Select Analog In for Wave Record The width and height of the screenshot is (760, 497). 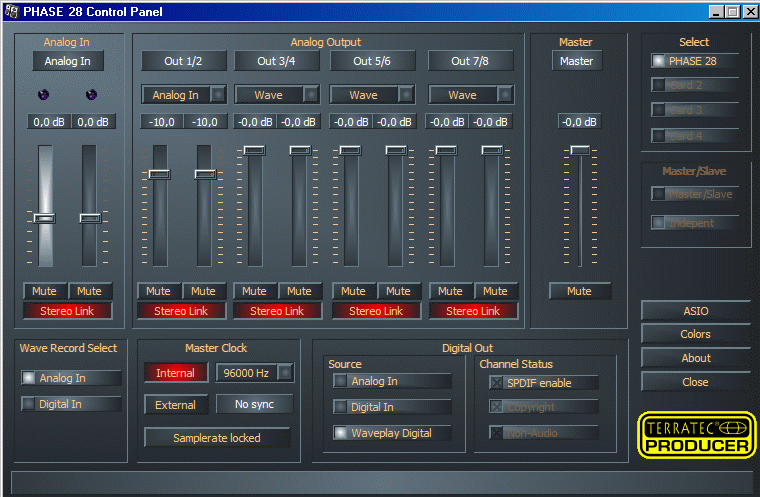(29, 378)
